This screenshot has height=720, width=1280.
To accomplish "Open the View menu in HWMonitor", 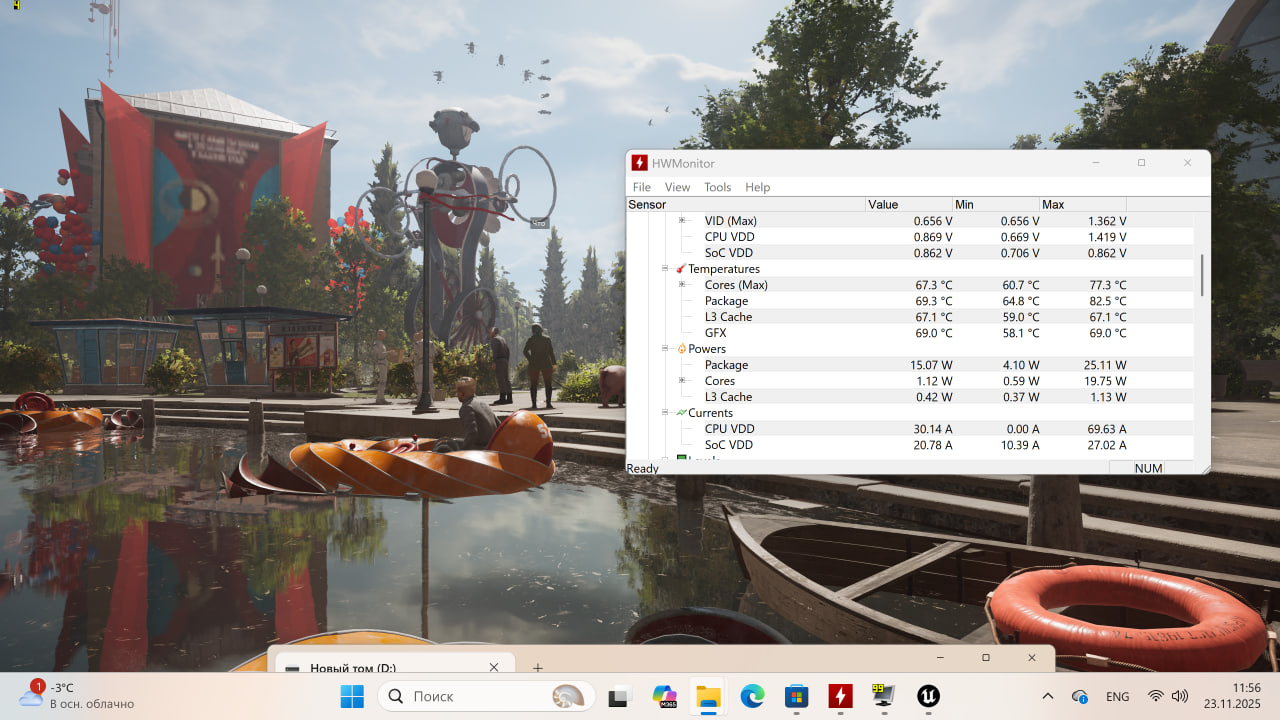I will click(677, 187).
